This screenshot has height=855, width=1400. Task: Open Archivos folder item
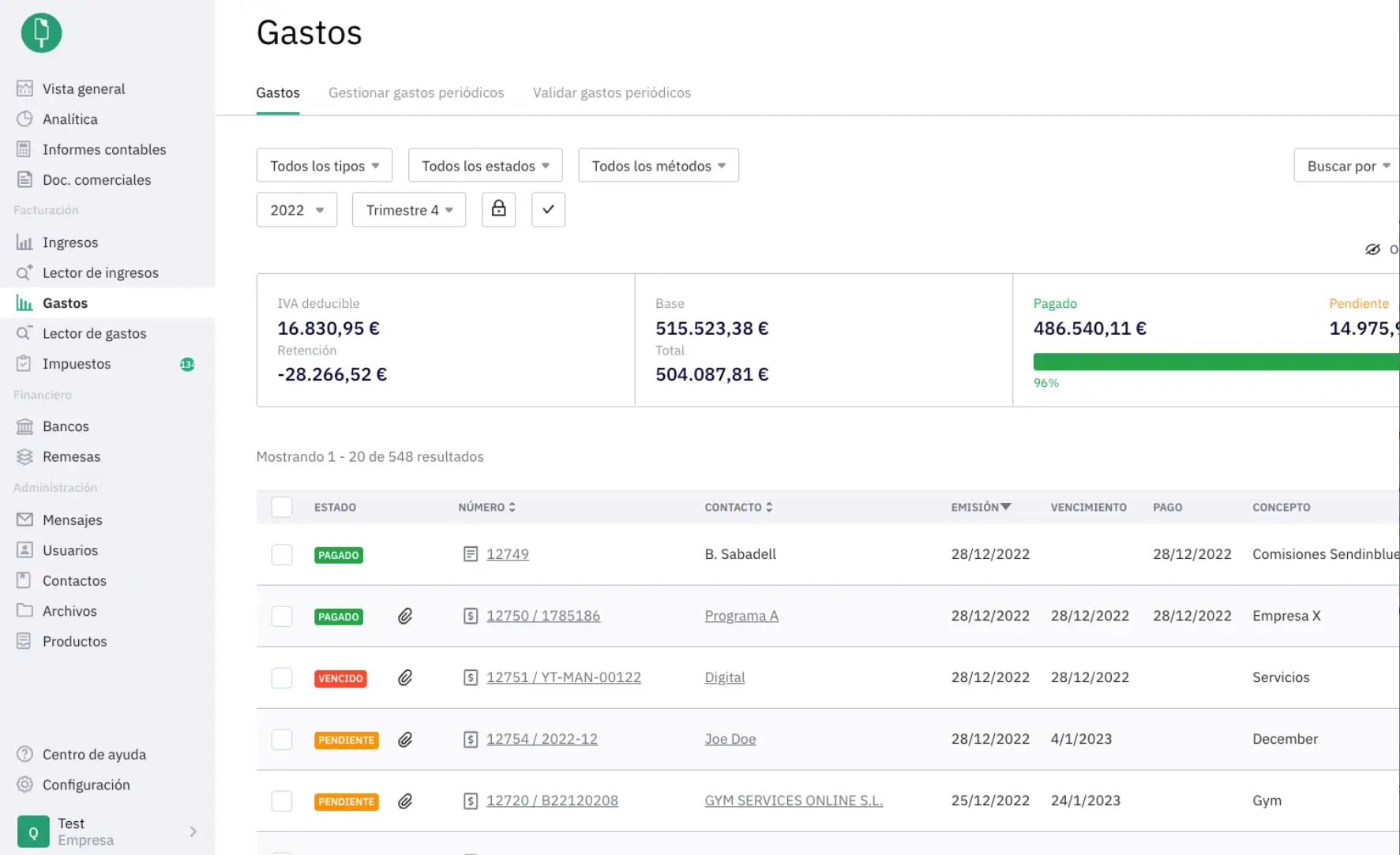point(69,611)
